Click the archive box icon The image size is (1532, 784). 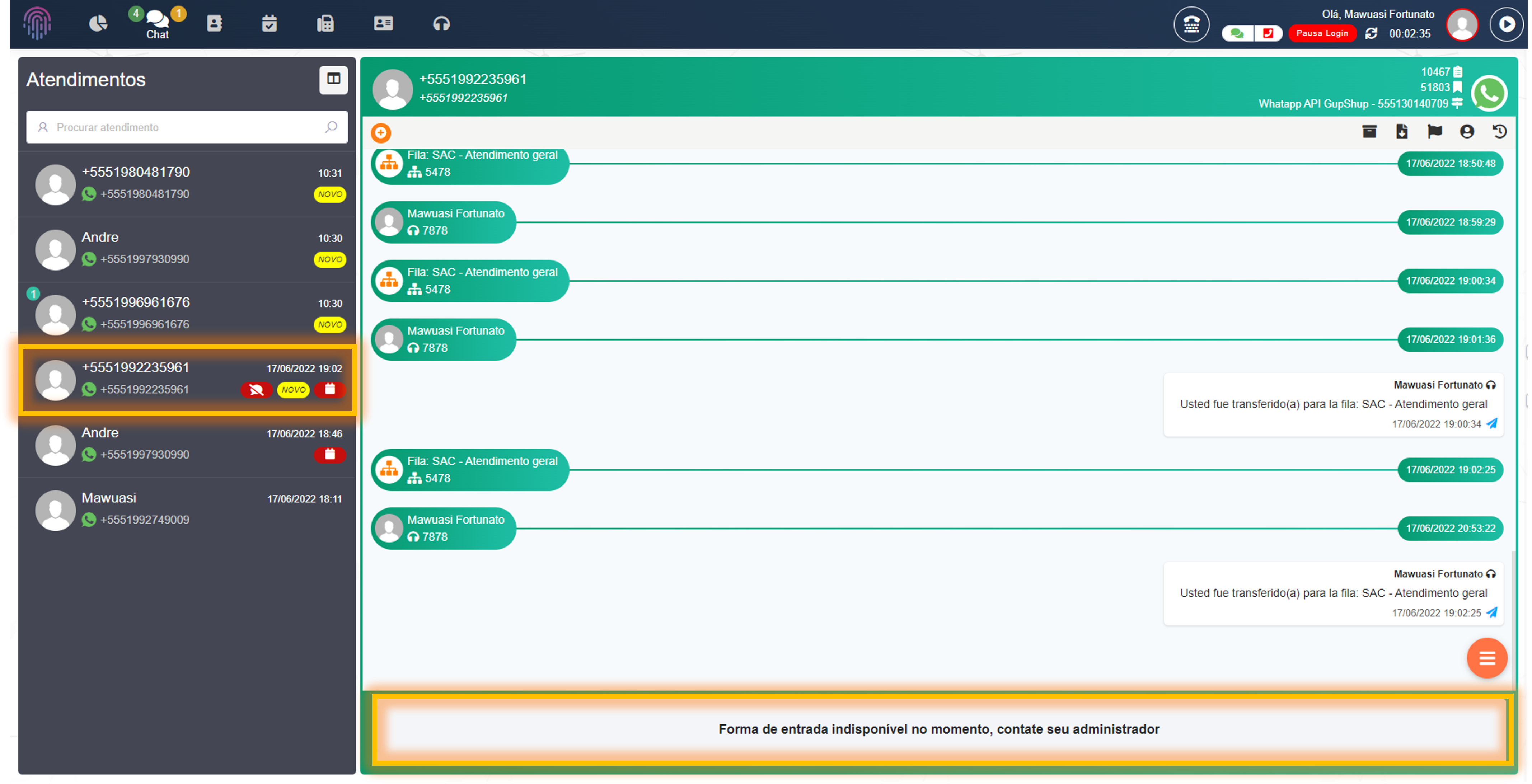pyautogui.click(x=1370, y=131)
